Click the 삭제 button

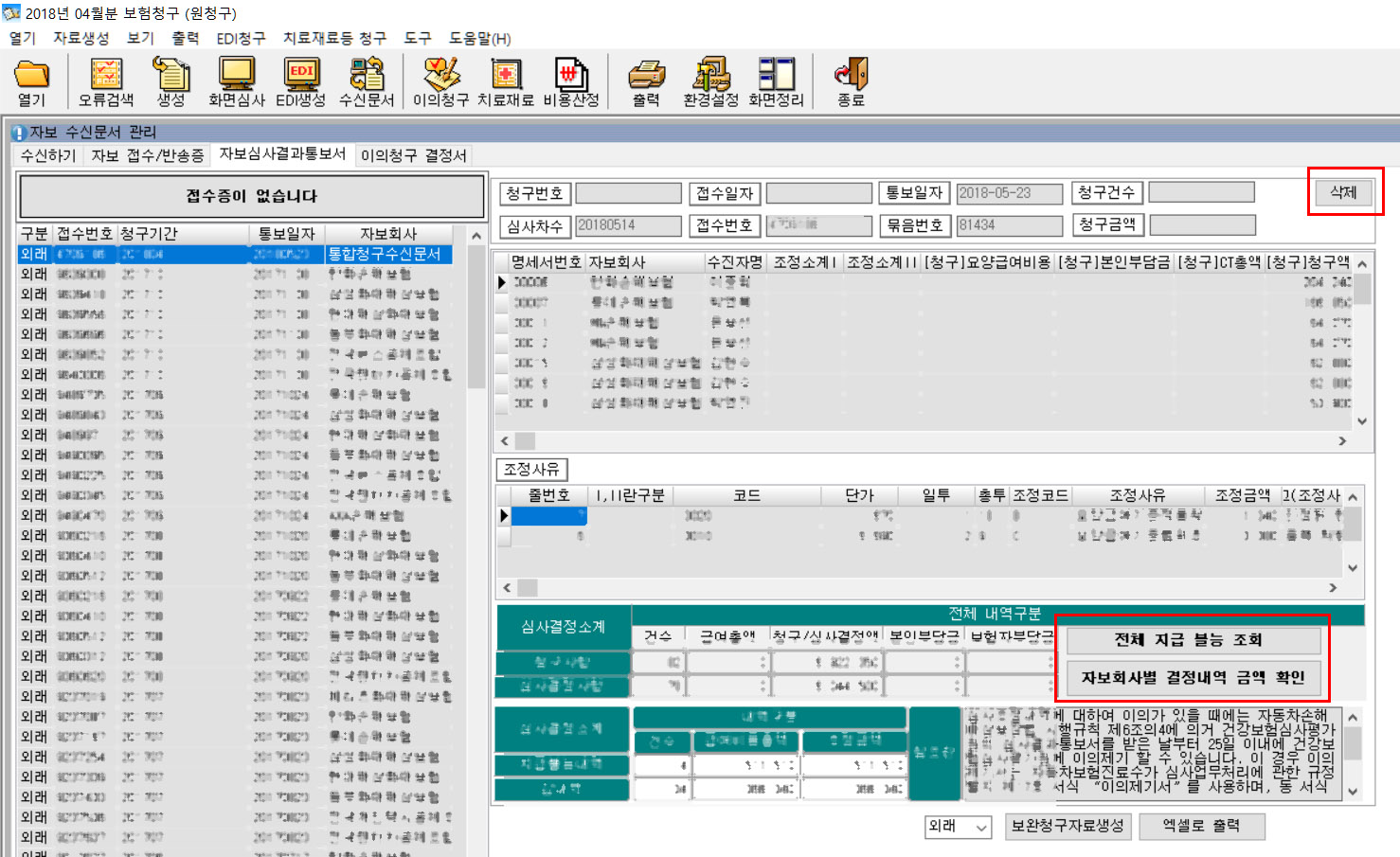point(1343,192)
